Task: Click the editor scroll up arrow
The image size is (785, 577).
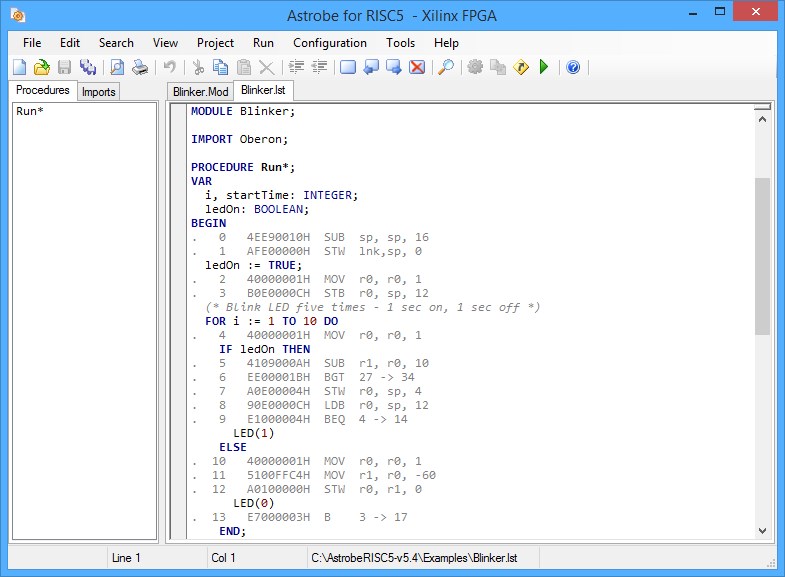Action: pyautogui.click(x=762, y=119)
